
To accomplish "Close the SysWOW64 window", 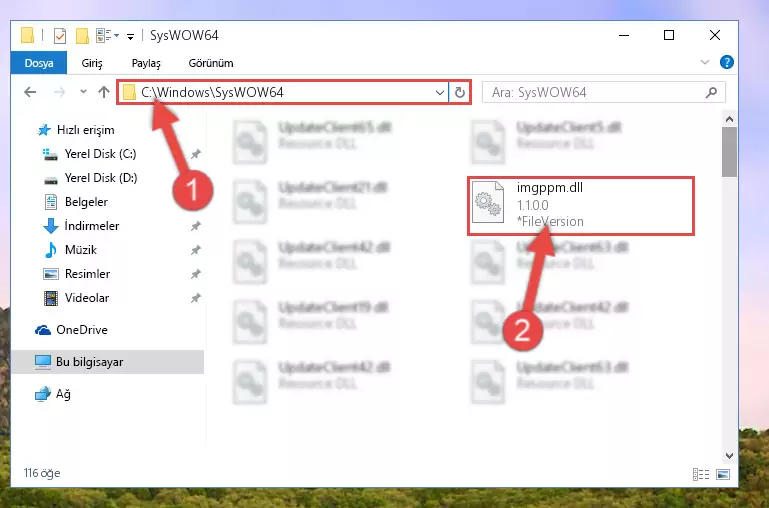I will pyautogui.click(x=715, y=35).
